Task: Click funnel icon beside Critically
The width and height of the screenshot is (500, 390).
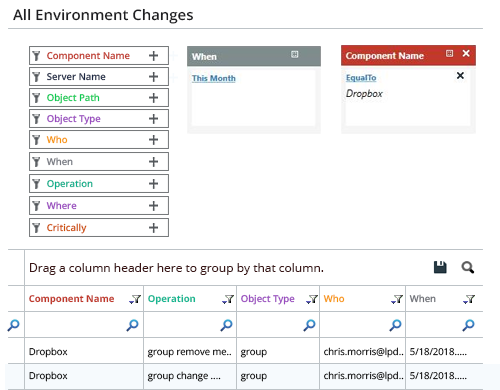Action: click(x=36, y=228)
